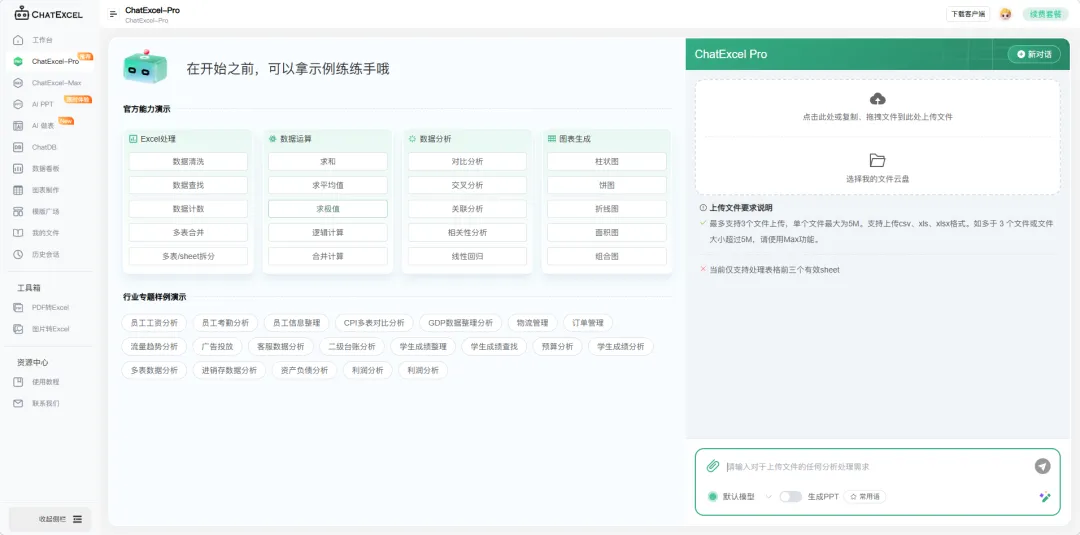Click the 图片转Excel tool icon
1080x535 pixels.
click(x=19, y=329)
